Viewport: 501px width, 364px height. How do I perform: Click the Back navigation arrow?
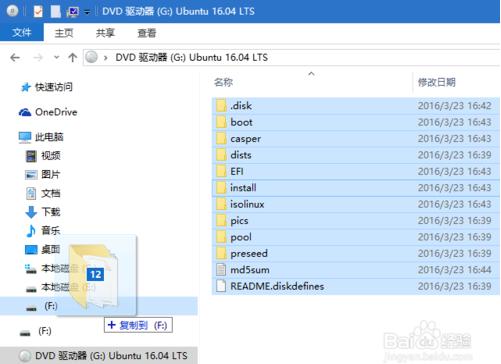point(15,58)
